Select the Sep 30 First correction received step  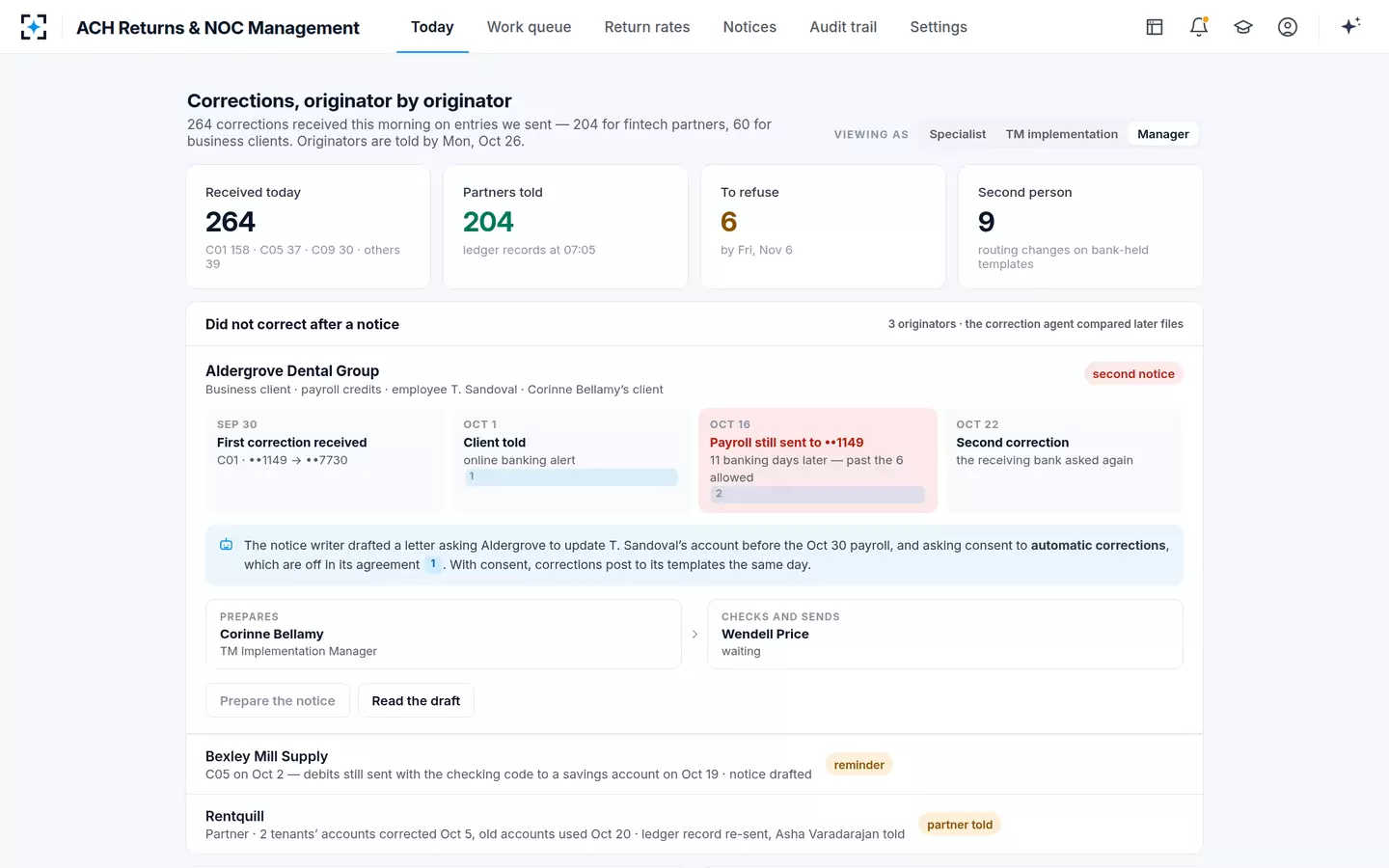click(324, 460)
